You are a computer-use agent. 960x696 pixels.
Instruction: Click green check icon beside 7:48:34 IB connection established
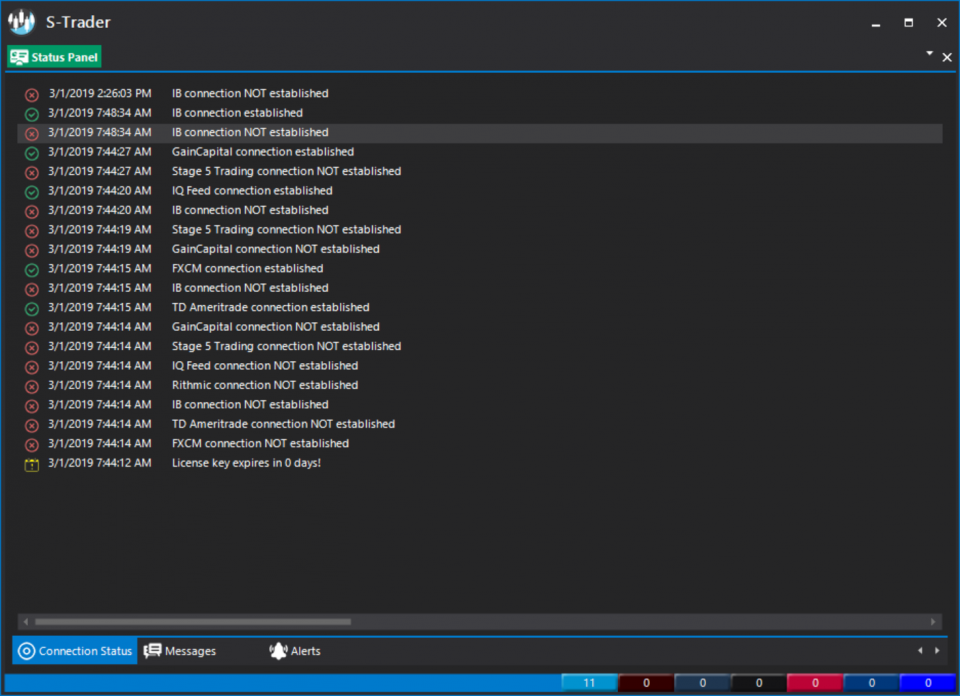tap(32, 114)
